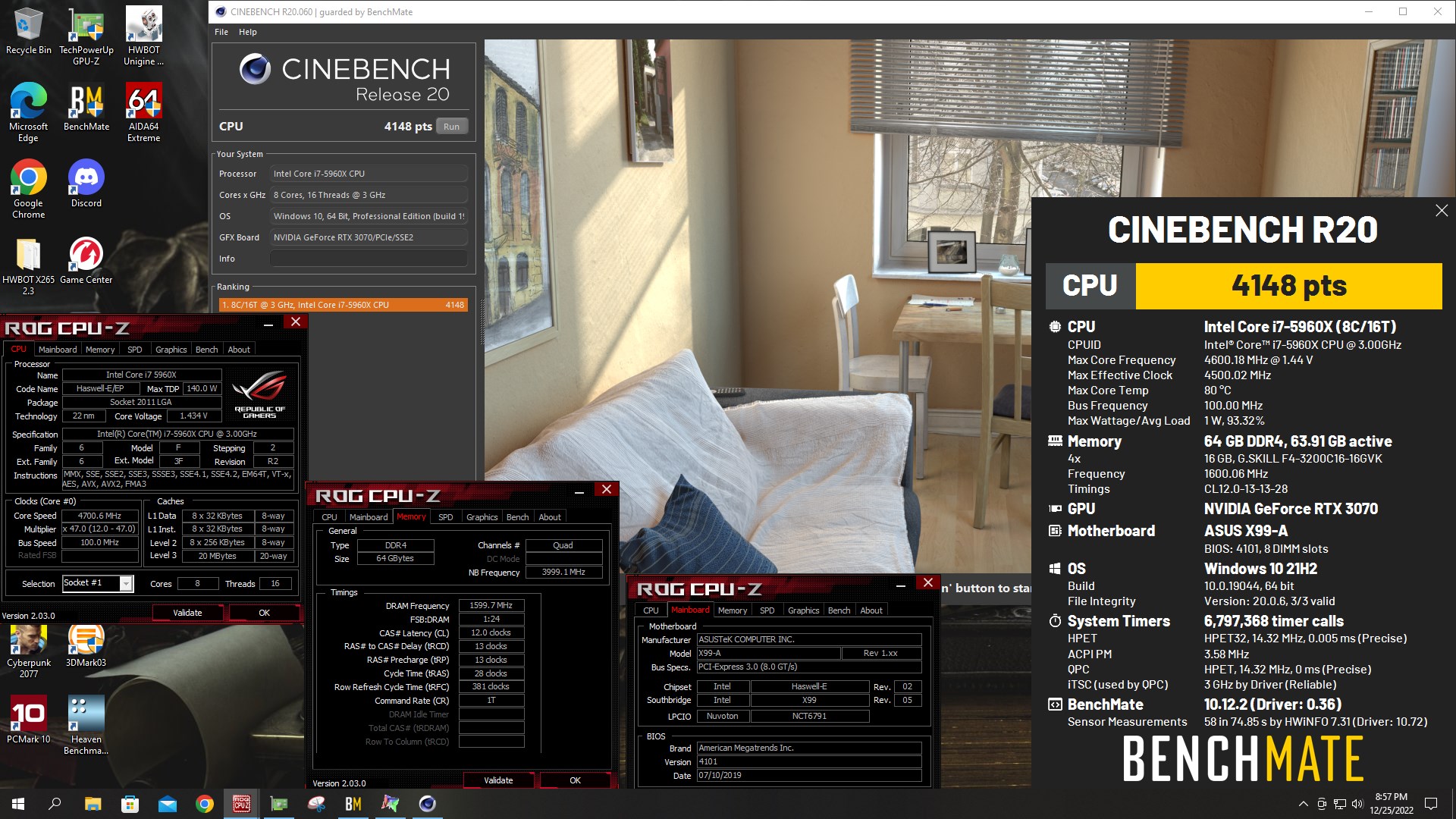Click the Cinebench Info input field

coord(369,259)
